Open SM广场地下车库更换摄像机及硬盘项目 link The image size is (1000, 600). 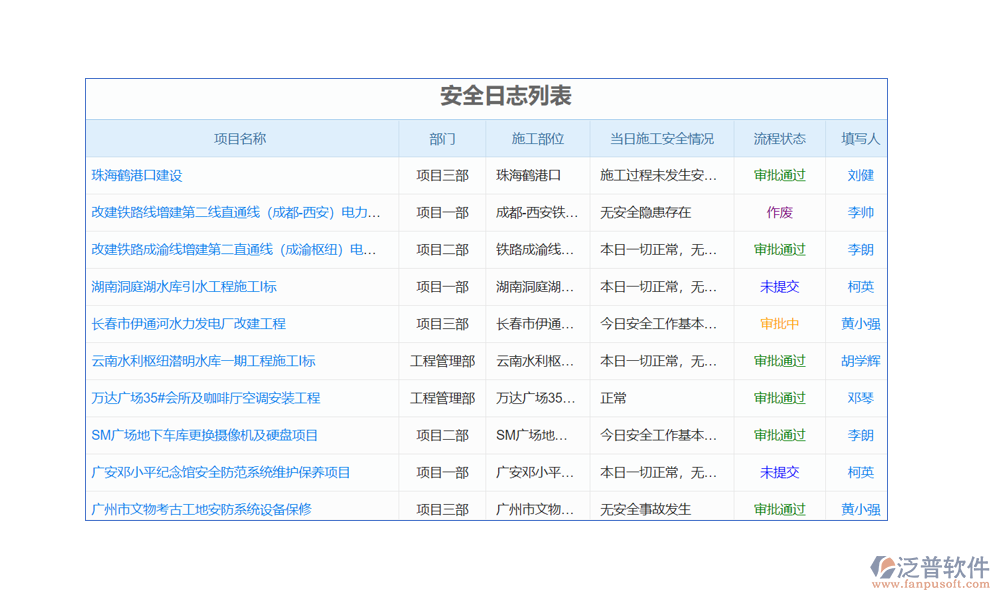tap(205, 435)
